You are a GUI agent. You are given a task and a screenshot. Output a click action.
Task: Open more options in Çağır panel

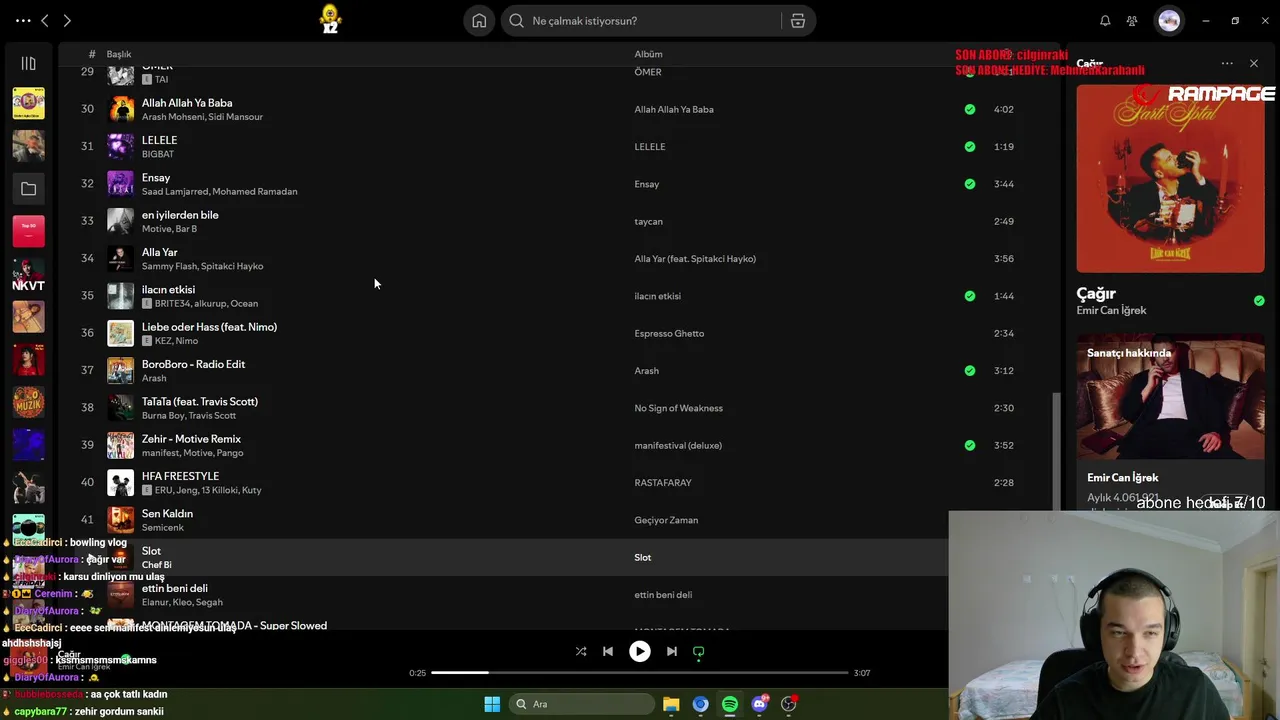(x=1227, y=64)
